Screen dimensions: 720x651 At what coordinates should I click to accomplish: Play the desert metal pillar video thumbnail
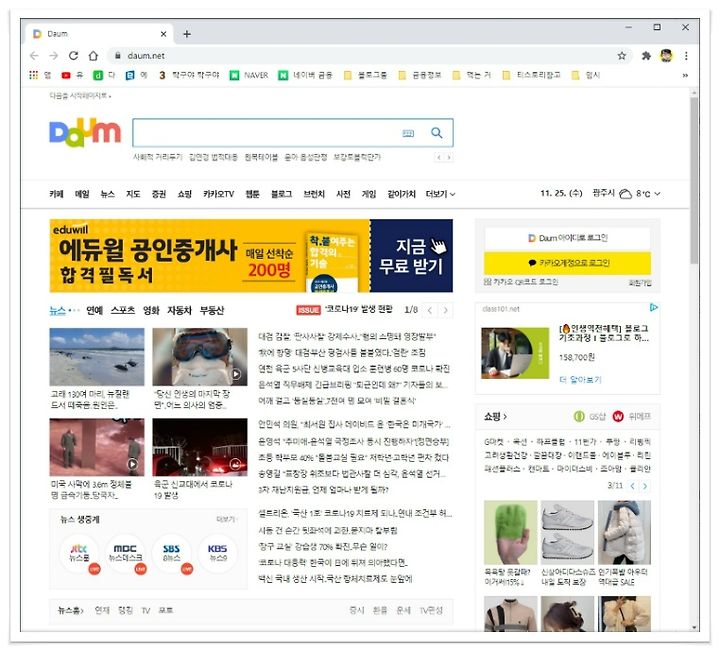tap(97, 447)
